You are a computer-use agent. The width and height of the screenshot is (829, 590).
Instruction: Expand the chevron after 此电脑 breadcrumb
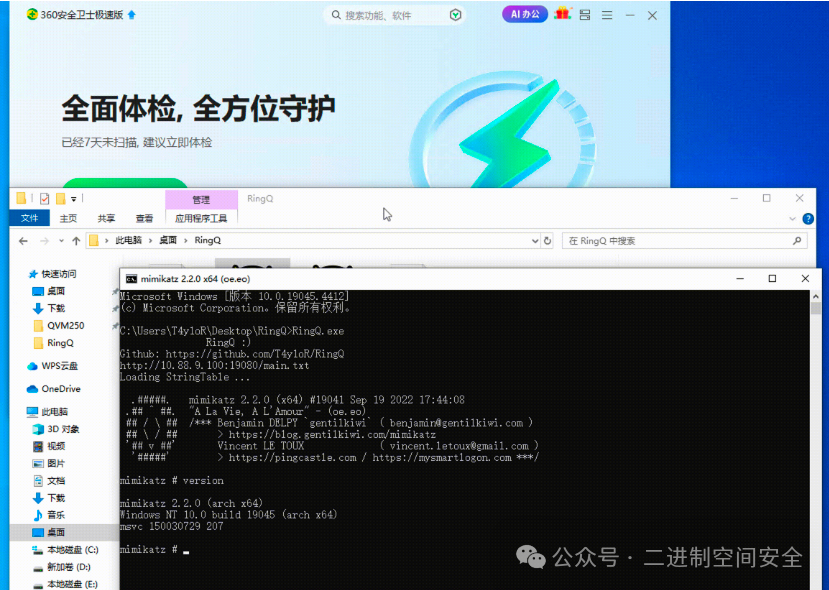[150, 241]
